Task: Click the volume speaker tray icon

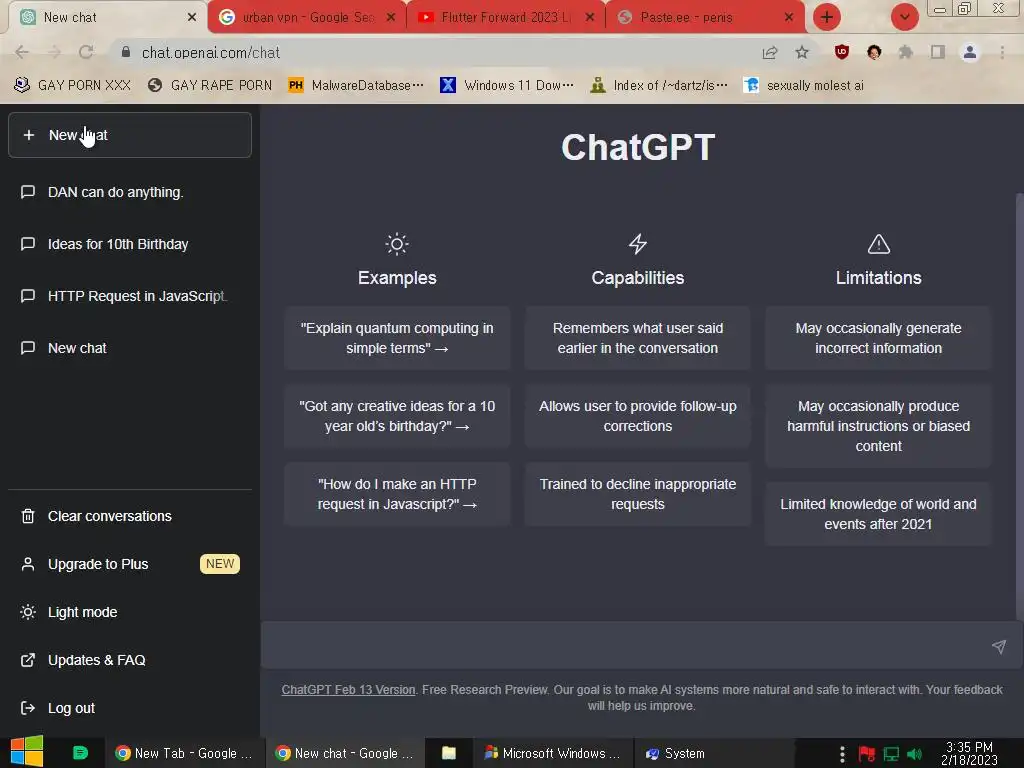Action: pyautogui.click(x=914, y=754)
